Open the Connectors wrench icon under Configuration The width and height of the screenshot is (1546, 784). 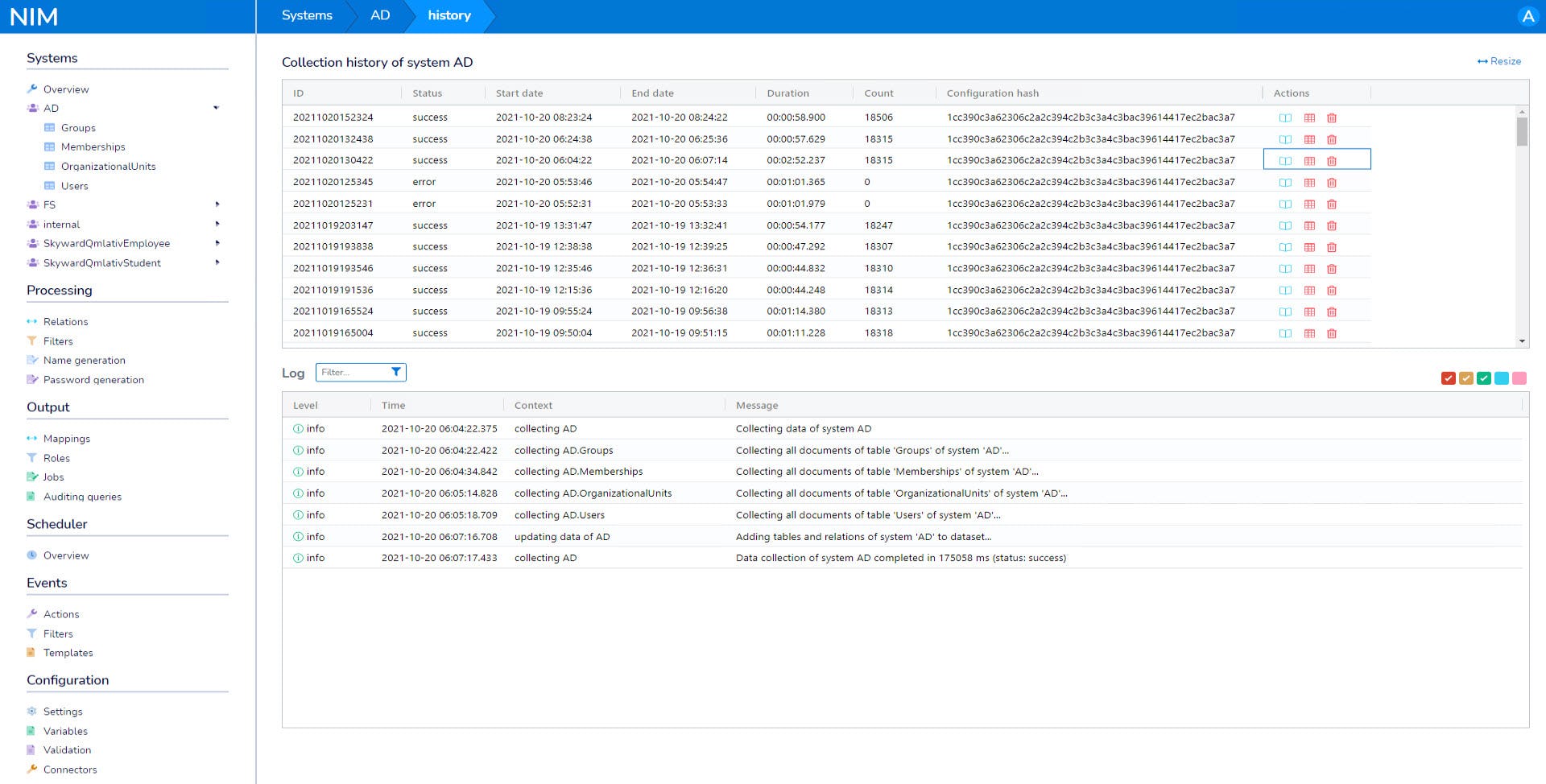pyautogui.click(x=32, y=770)
